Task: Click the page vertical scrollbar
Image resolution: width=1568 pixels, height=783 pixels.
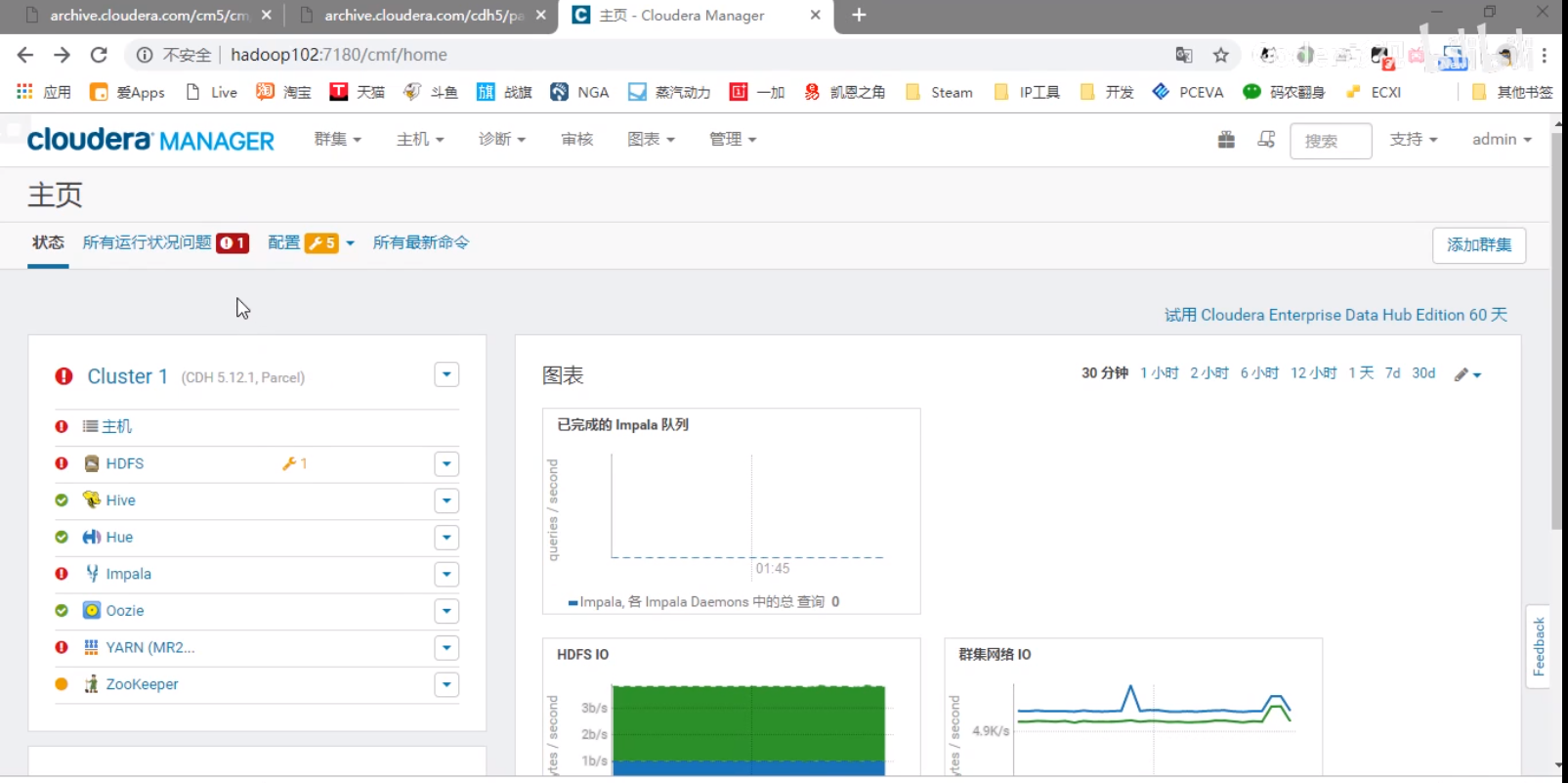Action: (1557, 332)
